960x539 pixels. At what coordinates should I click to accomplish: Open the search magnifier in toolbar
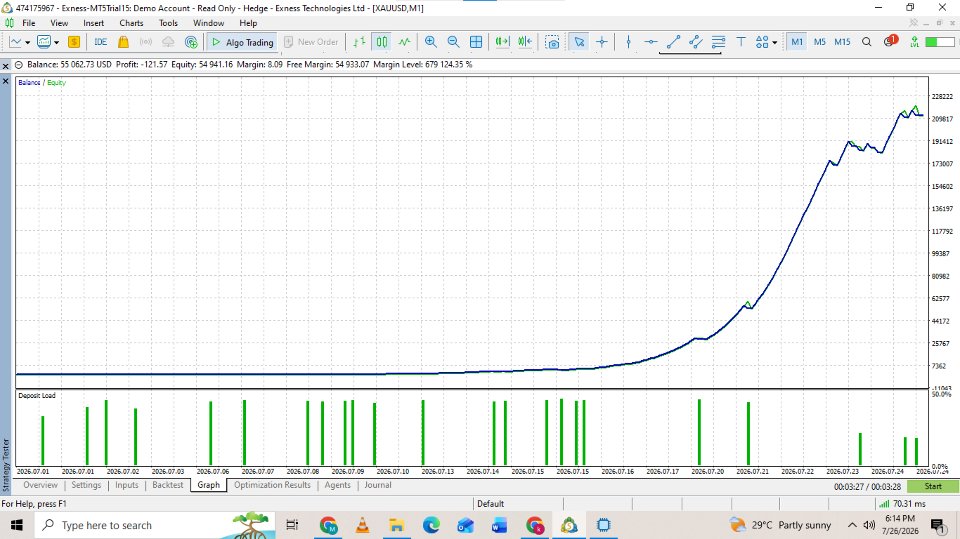866,42
